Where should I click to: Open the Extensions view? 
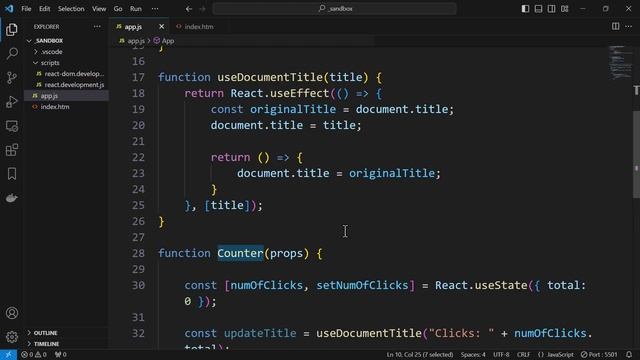coord(12,150)
